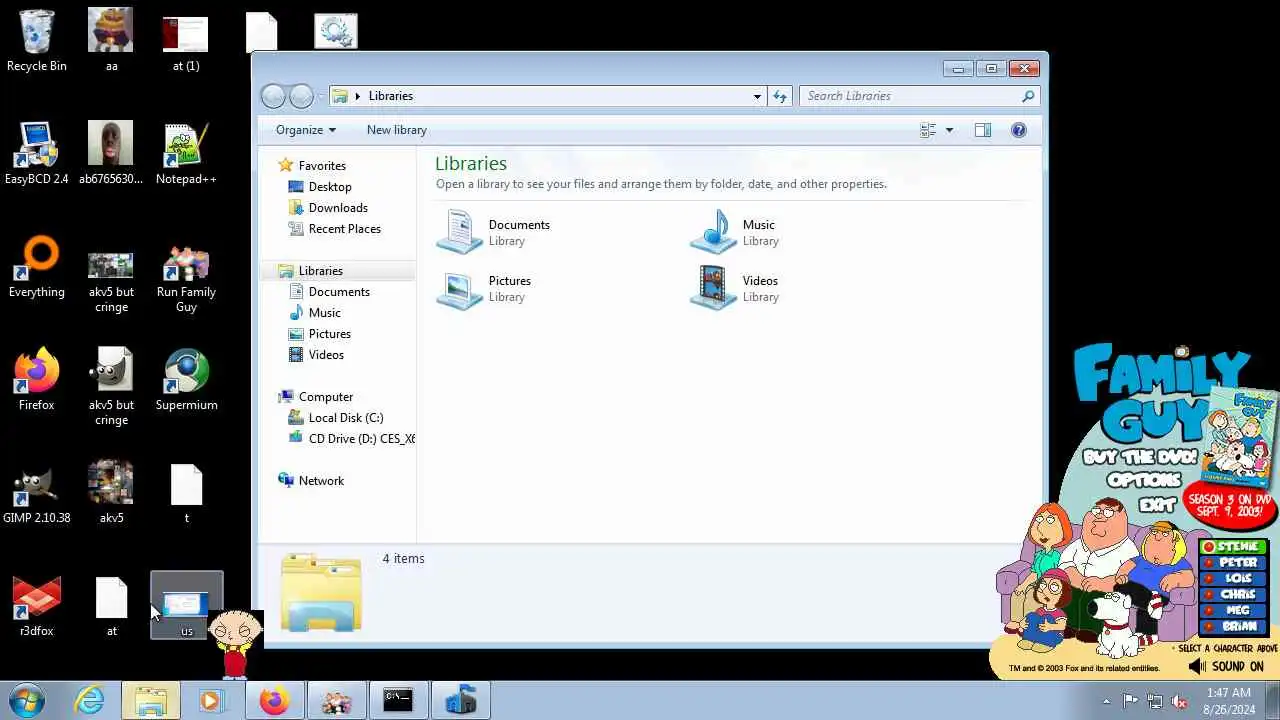Click Exit in Family Guy app
1280x720 pixels.
1156,505
